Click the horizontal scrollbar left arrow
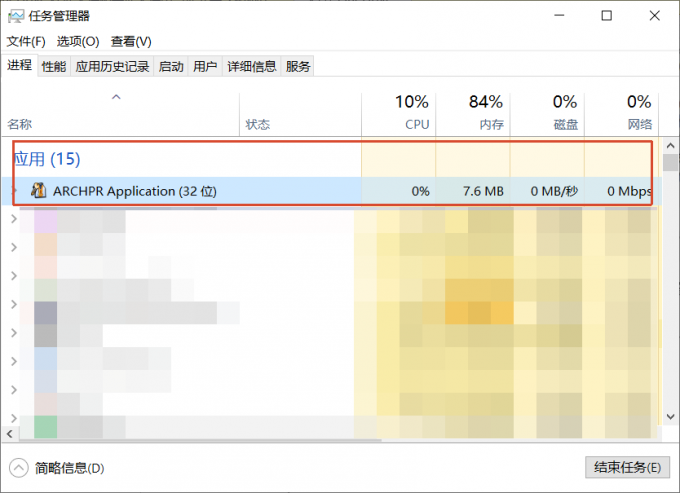680x493 pixels. coord(10,433)
